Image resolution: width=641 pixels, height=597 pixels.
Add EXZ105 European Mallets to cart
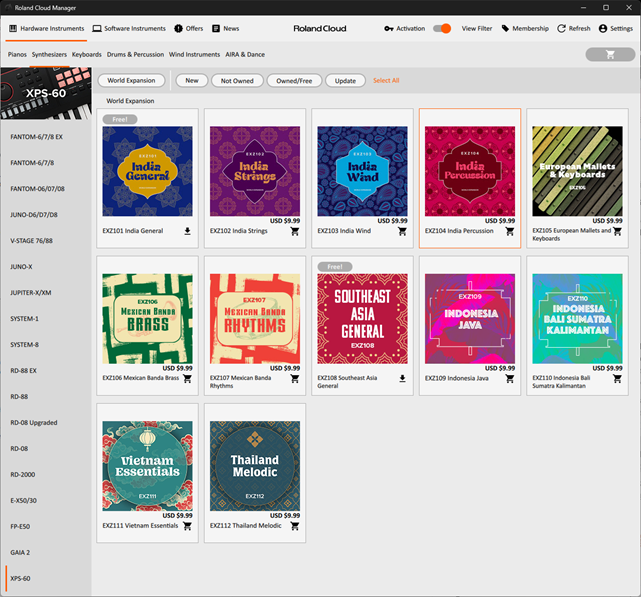617,231
